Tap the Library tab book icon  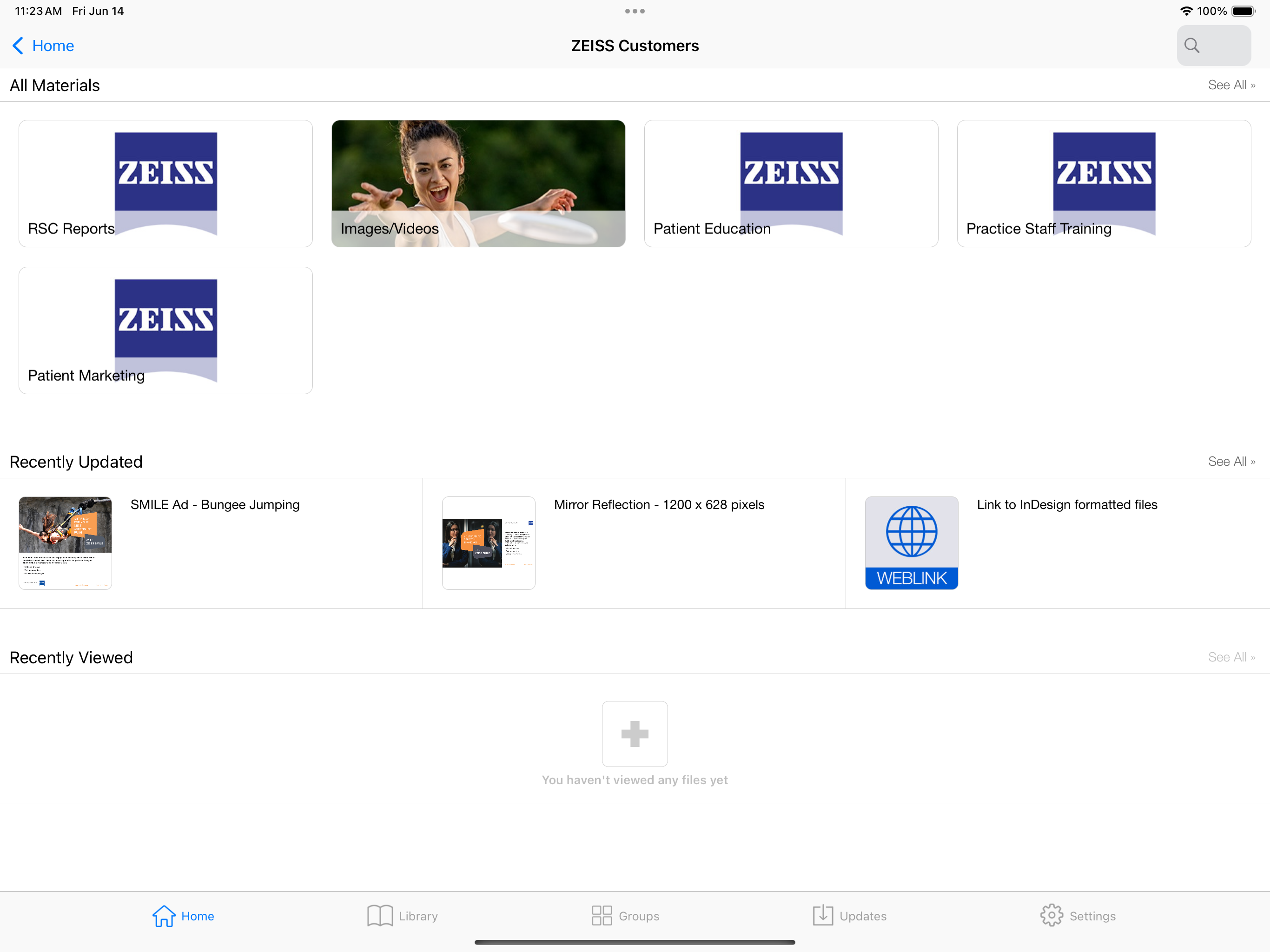tap(379, 916)
